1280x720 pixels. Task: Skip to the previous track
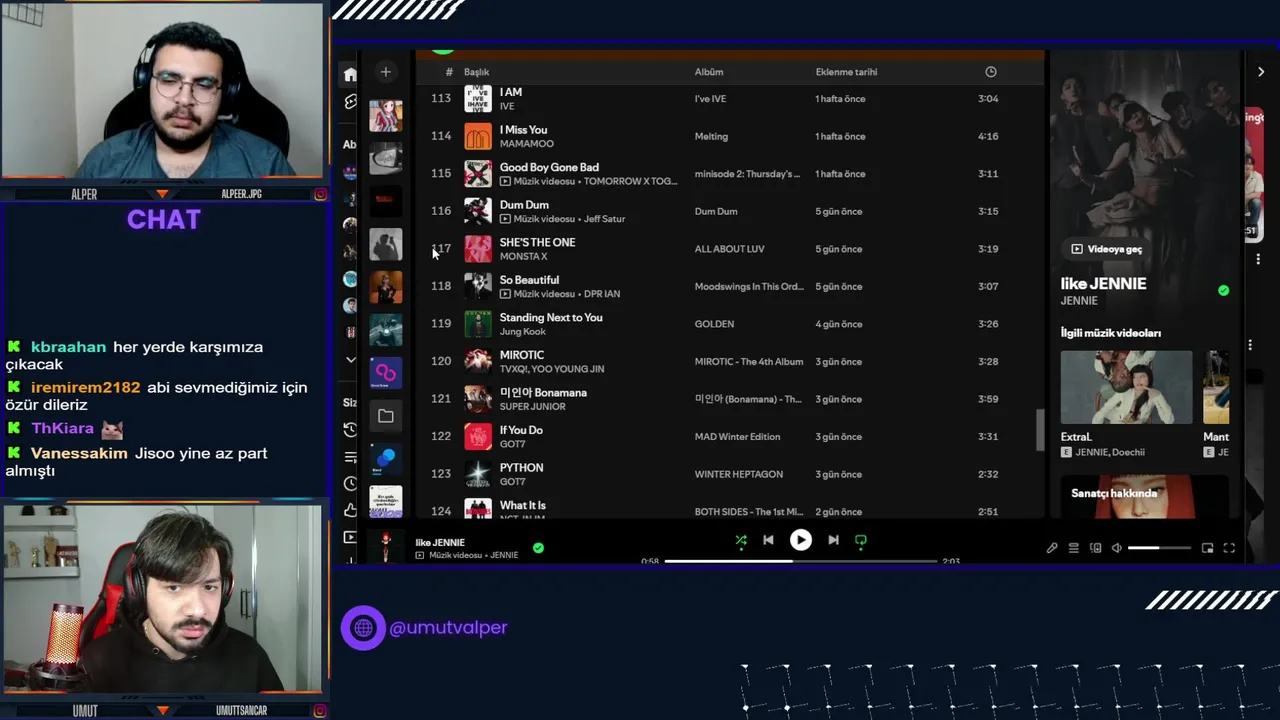coord(768,540)
